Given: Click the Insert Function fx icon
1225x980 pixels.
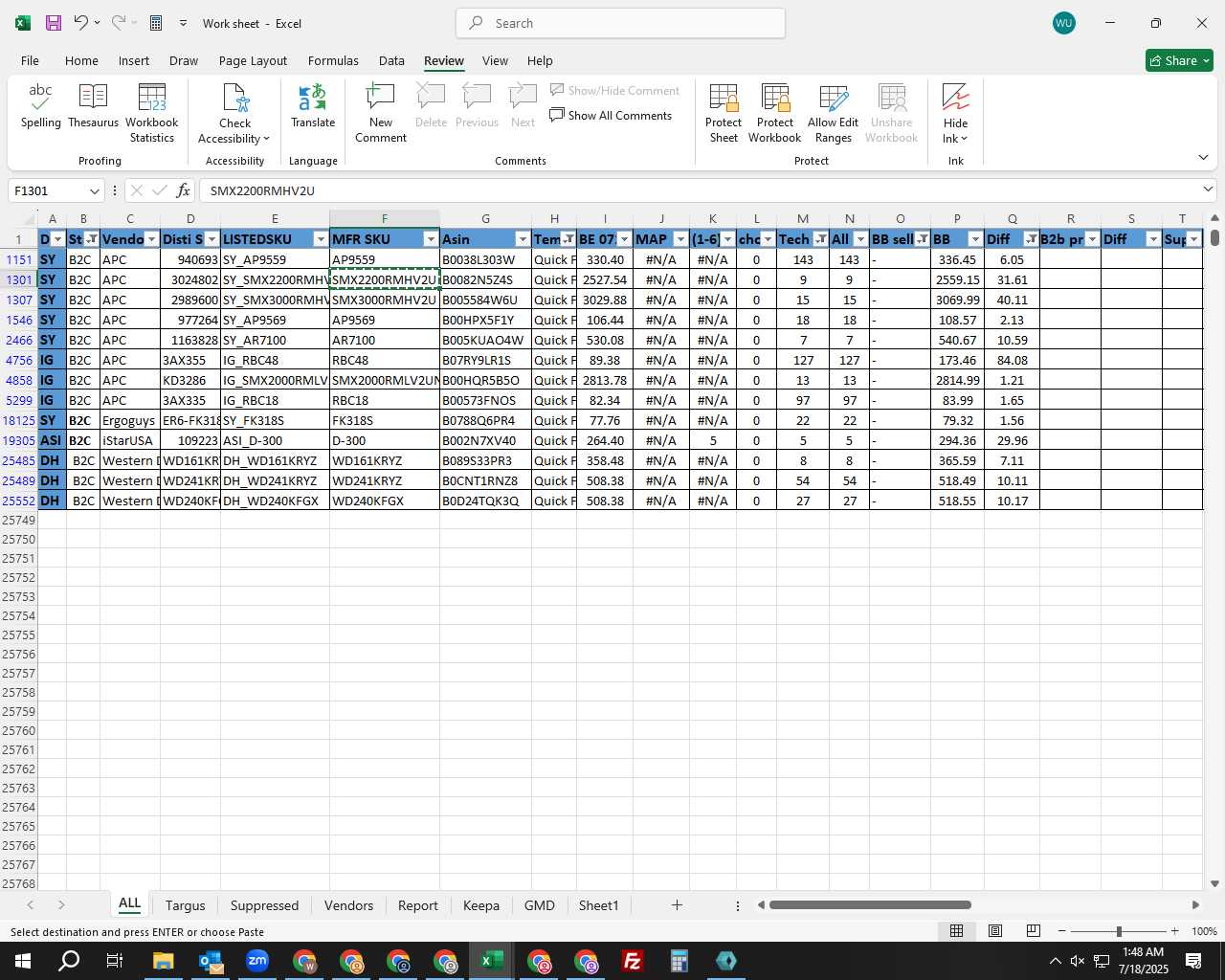Looking at the screenshot, I should pyautogui.click(x=183, y=190).
